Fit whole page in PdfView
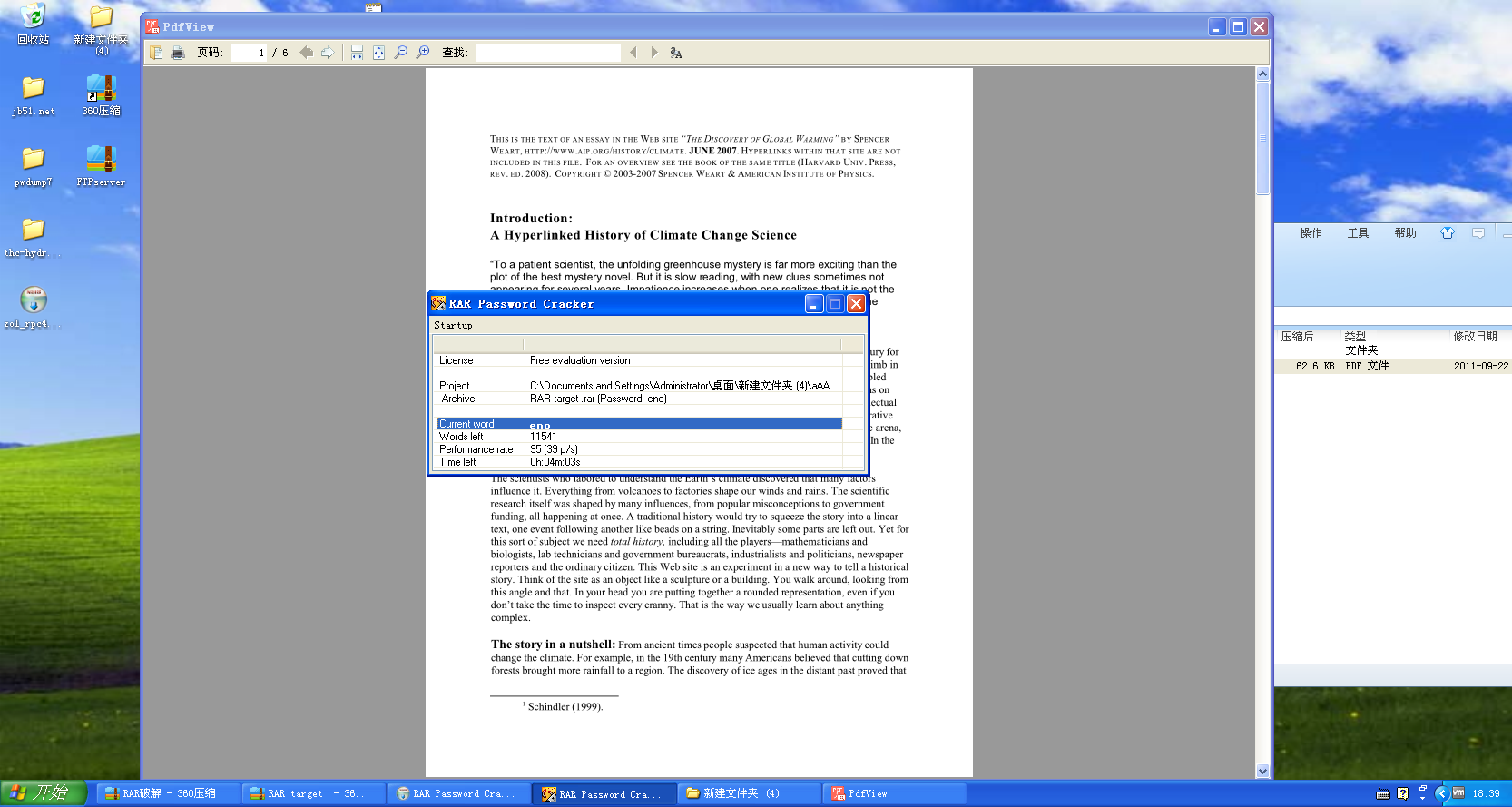This screenshot has height=807, width=1512. [x=378, y=53]
